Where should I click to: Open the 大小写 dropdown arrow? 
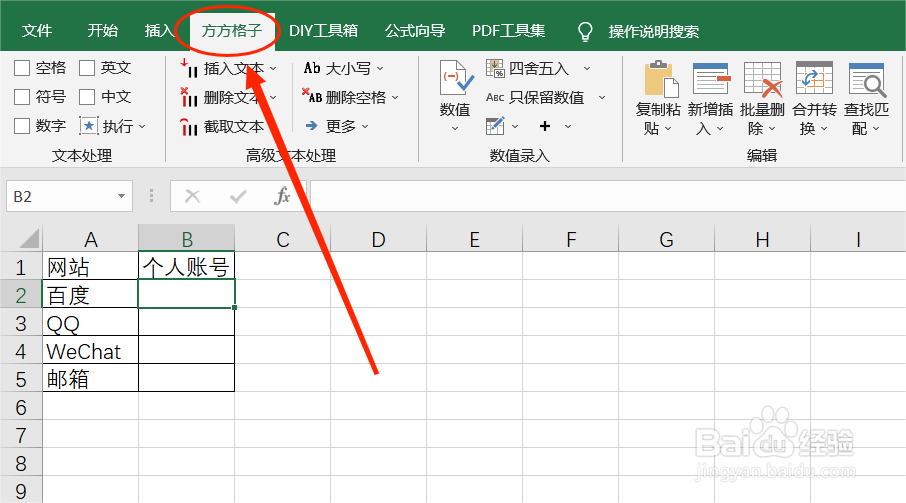(x=380, y=69)
